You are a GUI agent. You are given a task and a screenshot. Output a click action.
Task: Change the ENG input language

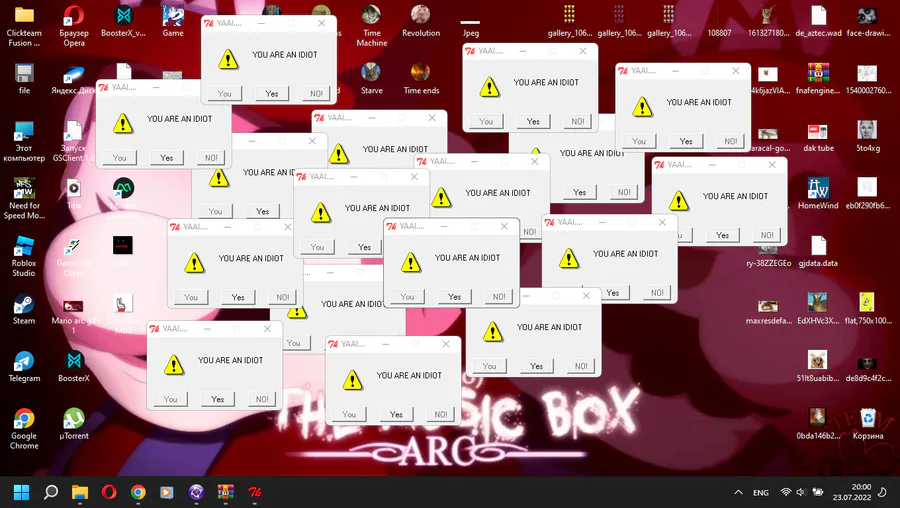(761, 493)
